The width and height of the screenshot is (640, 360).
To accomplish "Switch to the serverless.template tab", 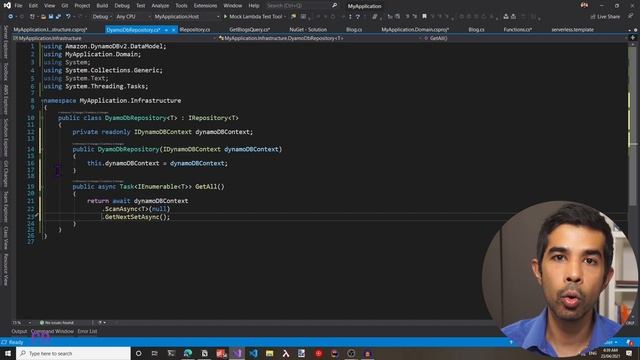I will (572, 30).
